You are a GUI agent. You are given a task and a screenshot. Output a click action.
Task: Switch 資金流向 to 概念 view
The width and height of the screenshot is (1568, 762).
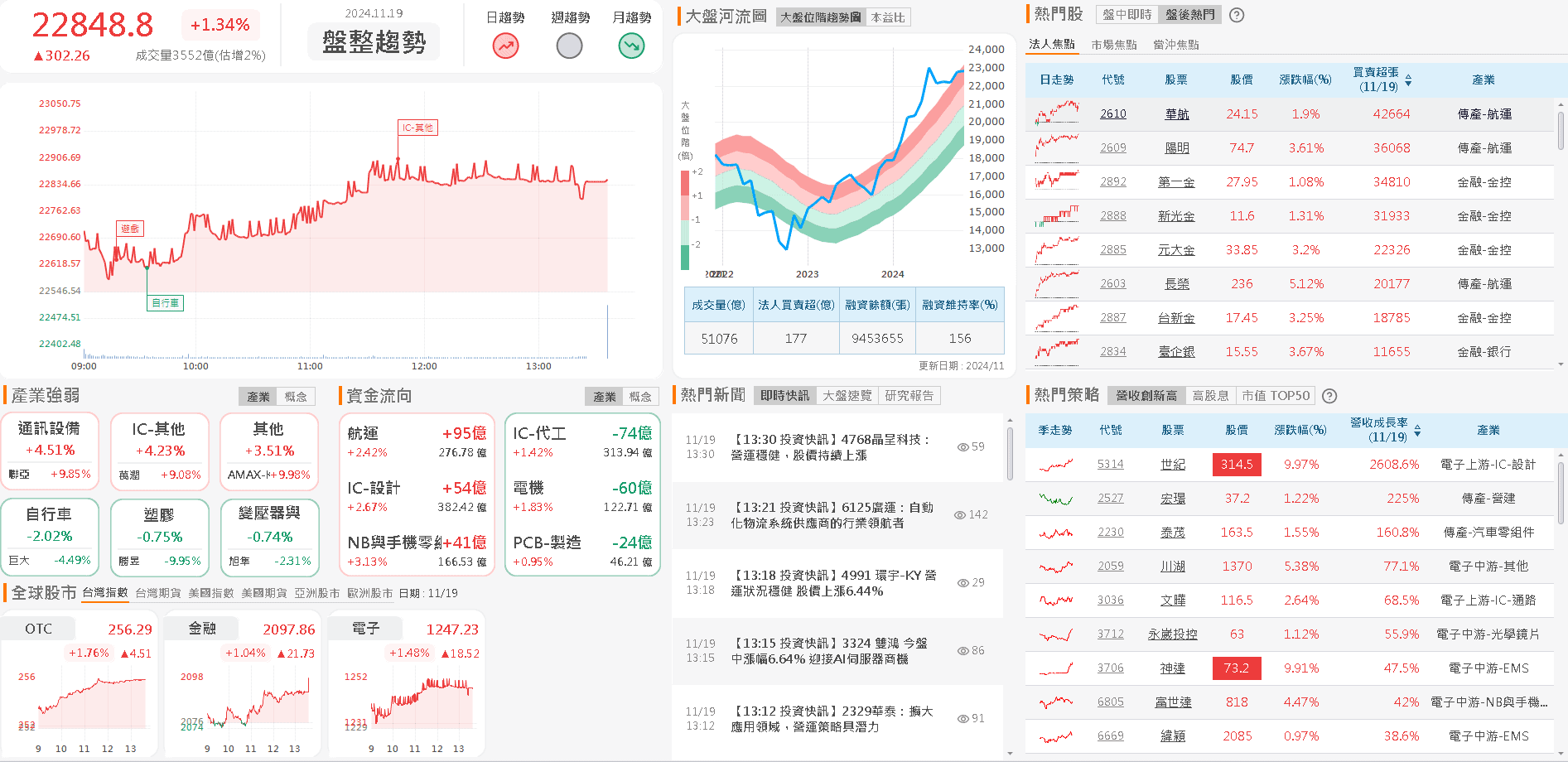(640, 397)
